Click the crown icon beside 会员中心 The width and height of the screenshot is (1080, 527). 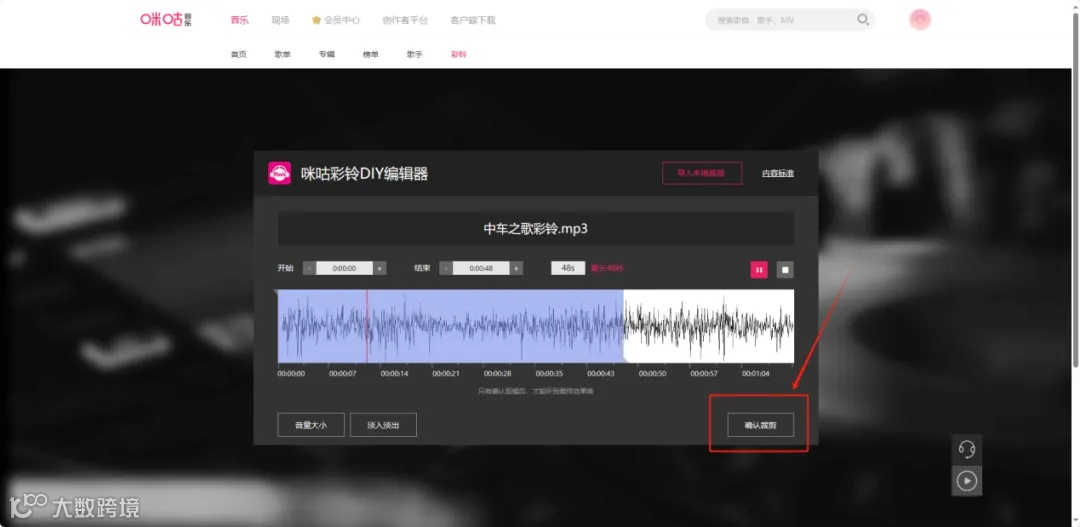(316, 20)
